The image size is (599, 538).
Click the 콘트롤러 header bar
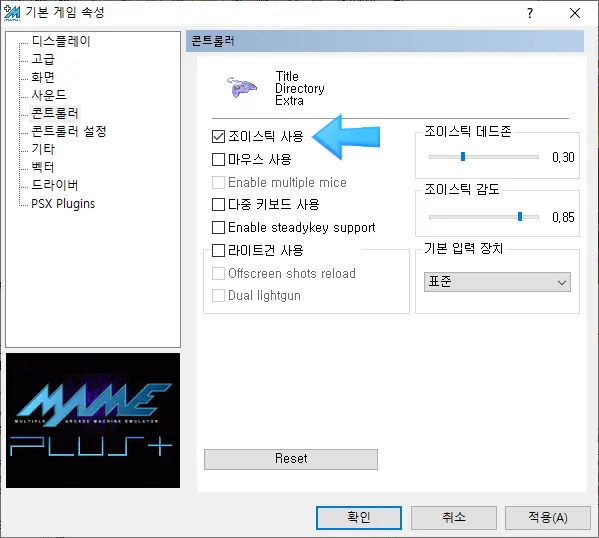pyautogui.click(x=385, y=41)
